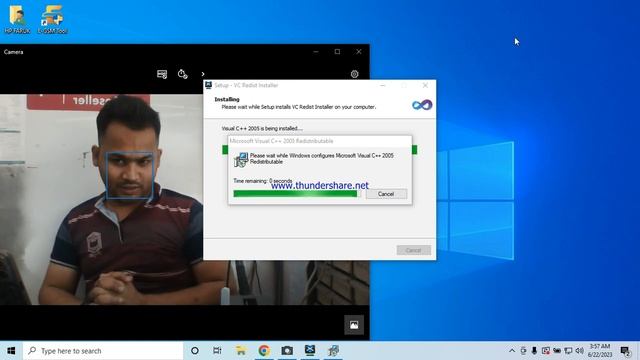
Task: Open the notification center icon
Action: click(625, 351)
